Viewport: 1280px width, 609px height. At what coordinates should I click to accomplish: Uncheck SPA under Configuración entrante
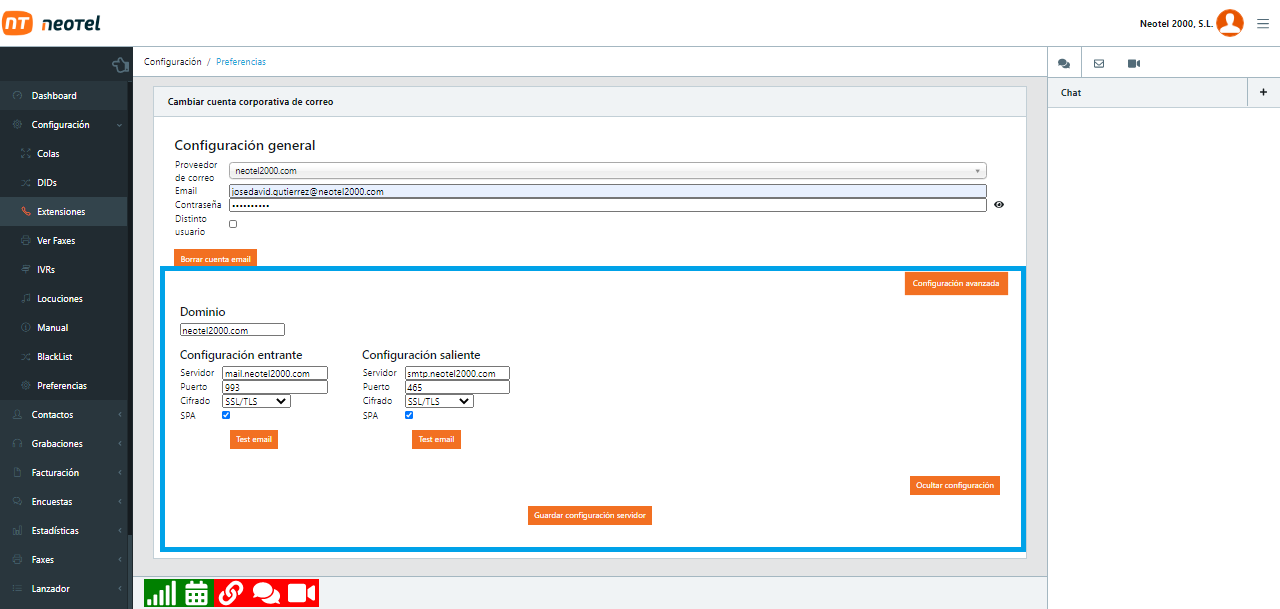tap(226, 415)
